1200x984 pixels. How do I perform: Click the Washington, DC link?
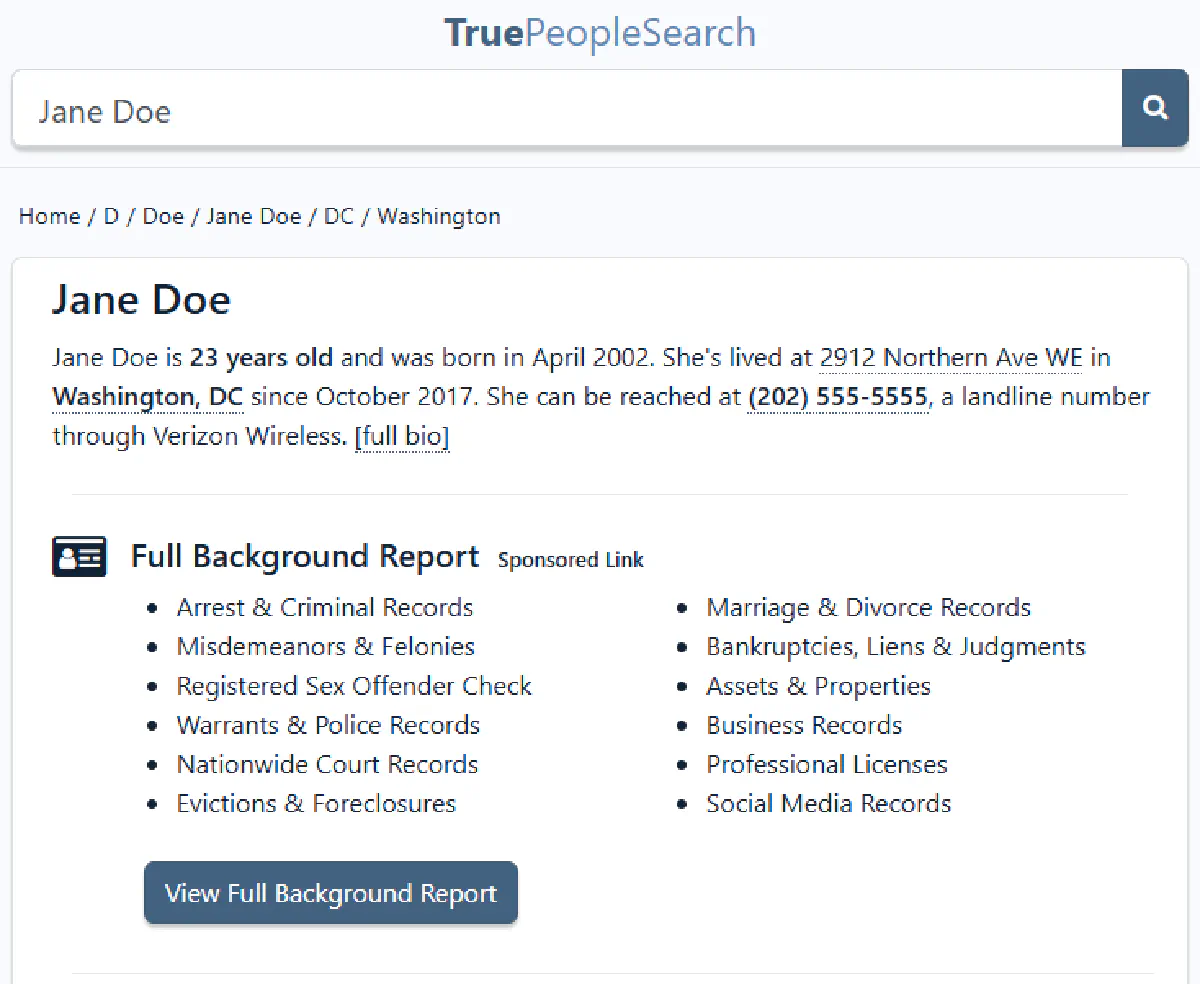point(146,396)
